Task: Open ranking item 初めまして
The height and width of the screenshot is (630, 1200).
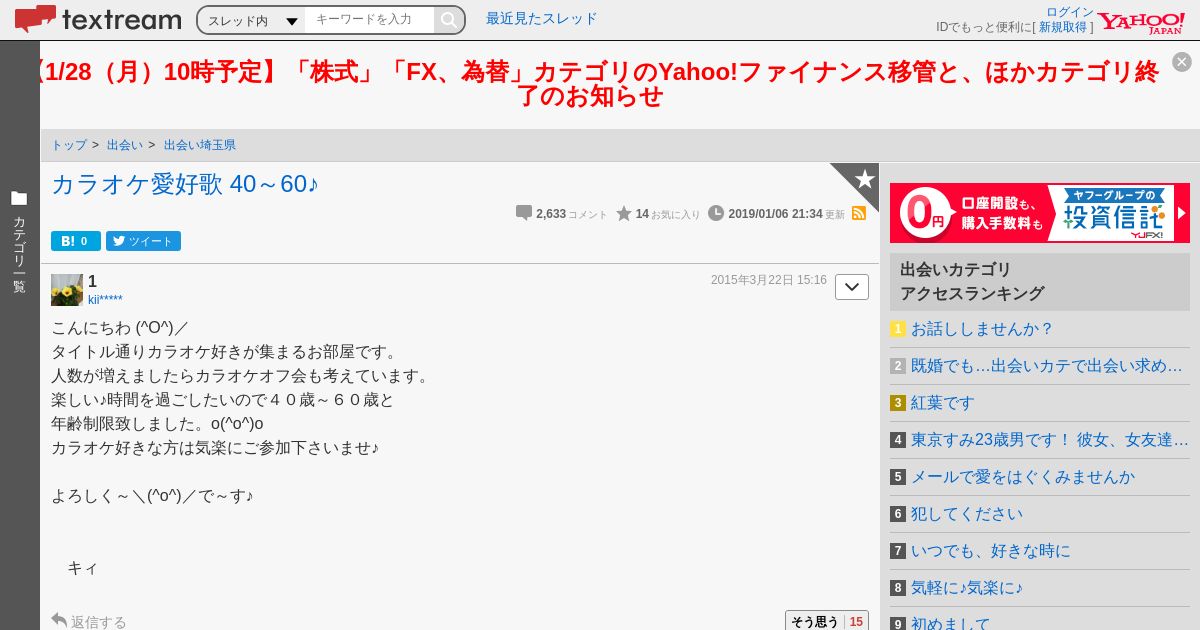Action: pyautogui.click(x=951, y=623)
